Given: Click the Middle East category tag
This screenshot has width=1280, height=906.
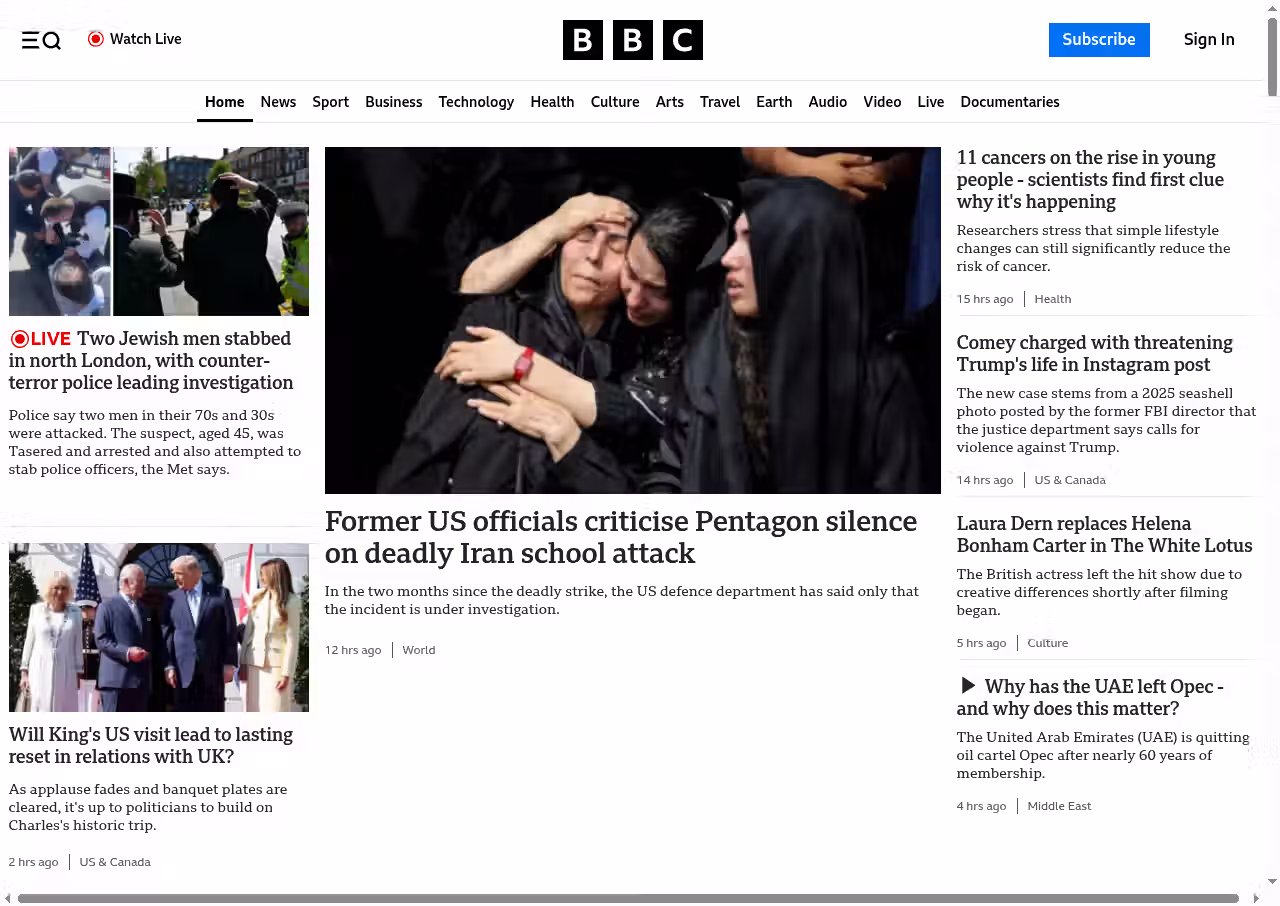Looking at the screenshot, I should coord(1059,806).
